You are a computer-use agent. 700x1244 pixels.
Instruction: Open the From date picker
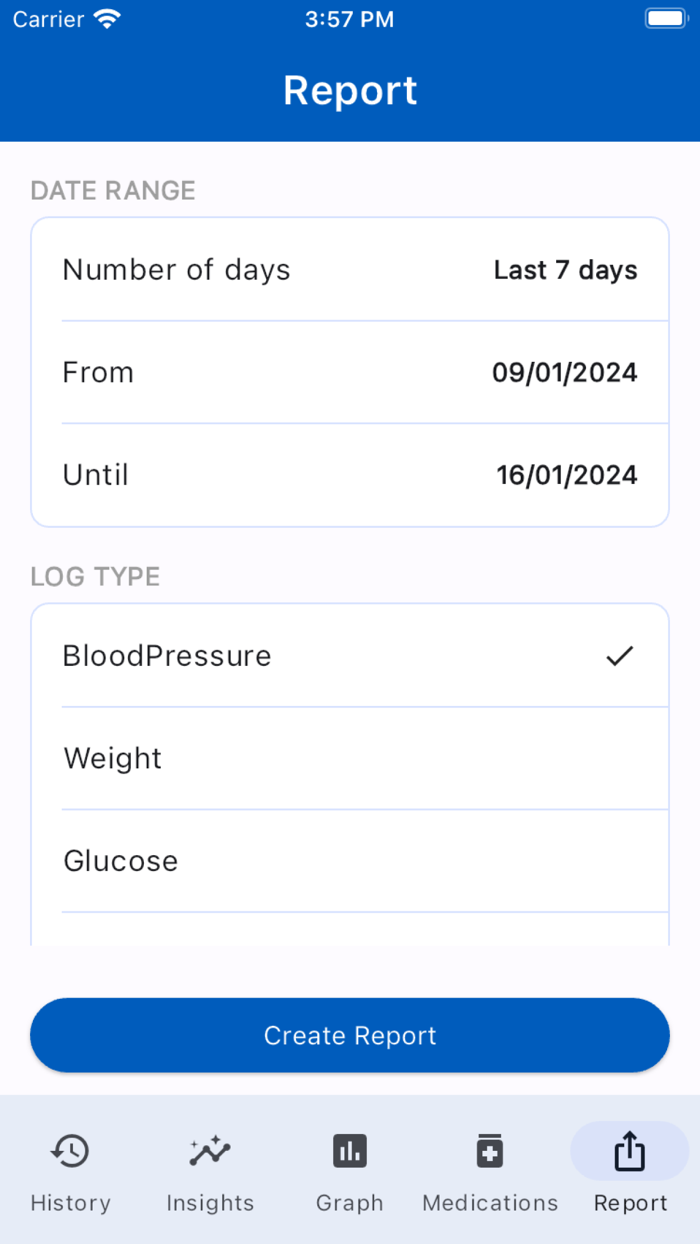click(350, 372)
